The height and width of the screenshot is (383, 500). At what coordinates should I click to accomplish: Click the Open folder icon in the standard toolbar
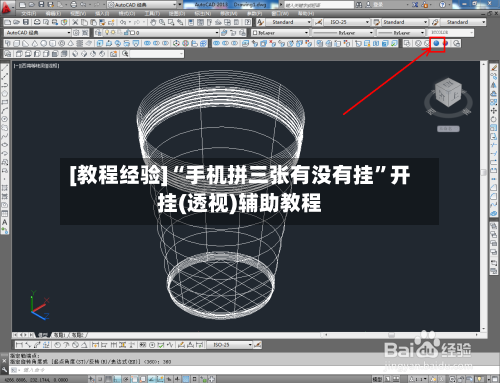click(x=16, y=22)
